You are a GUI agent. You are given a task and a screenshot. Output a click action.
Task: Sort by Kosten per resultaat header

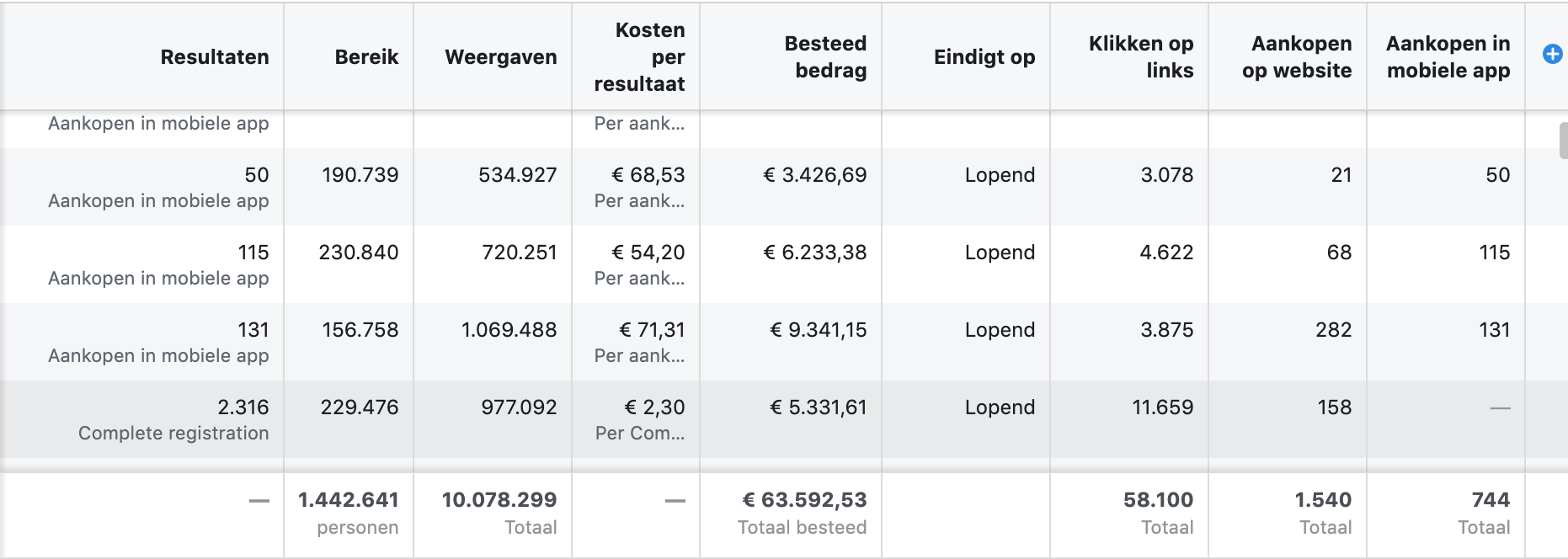[640, 57]
